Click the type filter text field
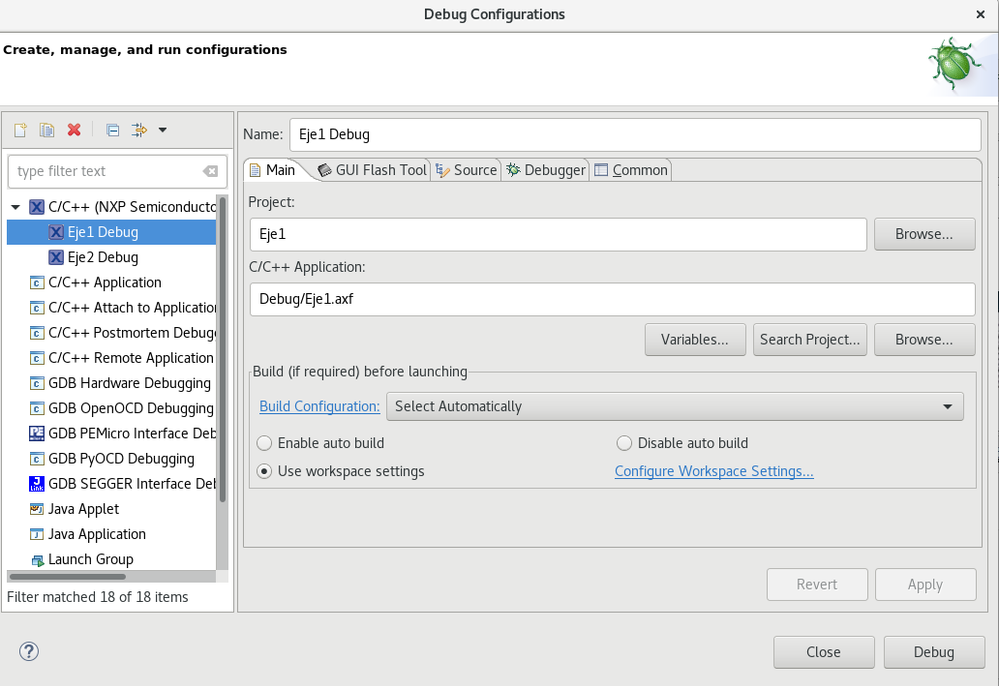999x686 pixels. [105, 171]
